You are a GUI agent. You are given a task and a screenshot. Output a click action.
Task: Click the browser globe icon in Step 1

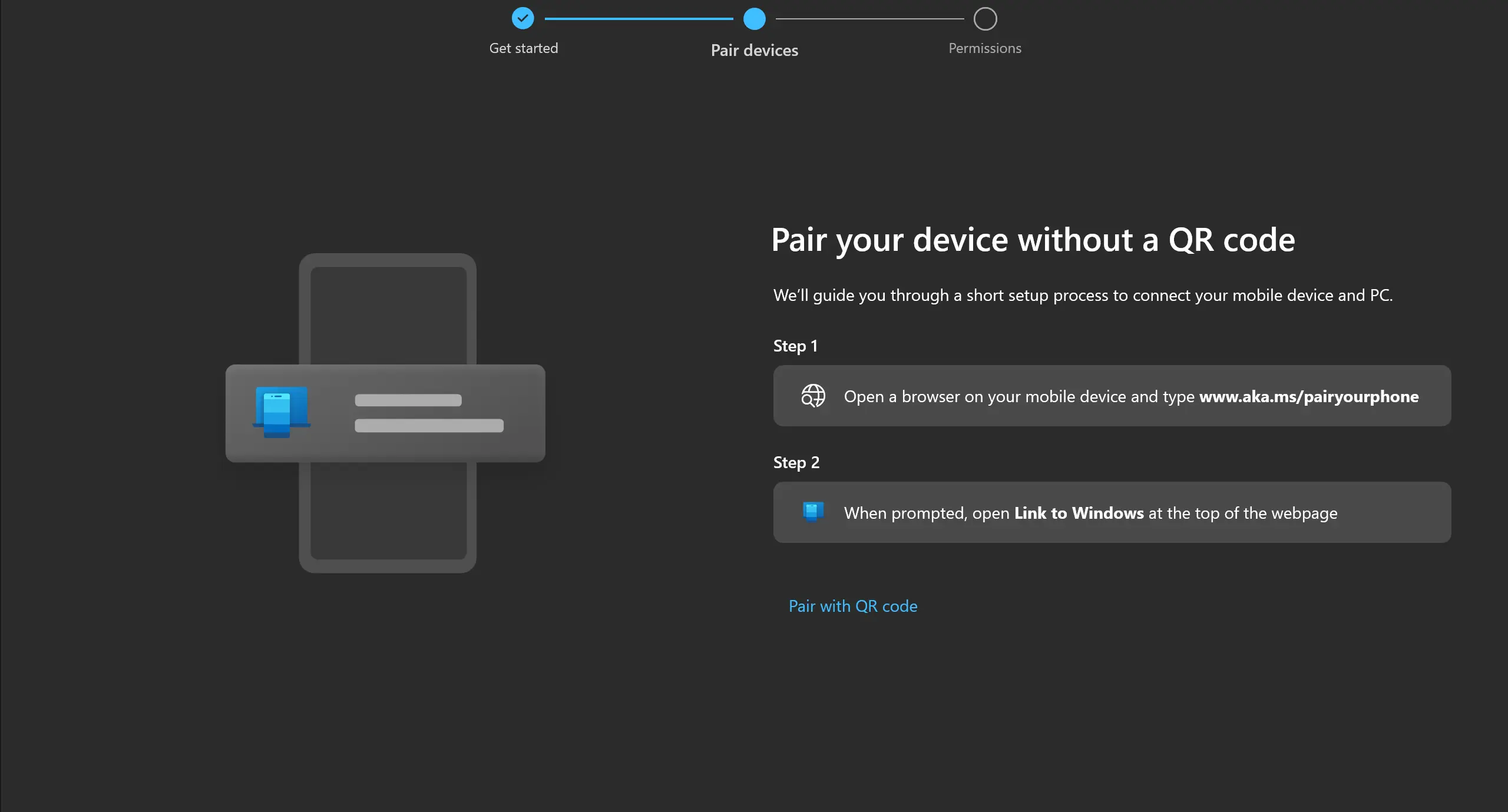(813, 396)
